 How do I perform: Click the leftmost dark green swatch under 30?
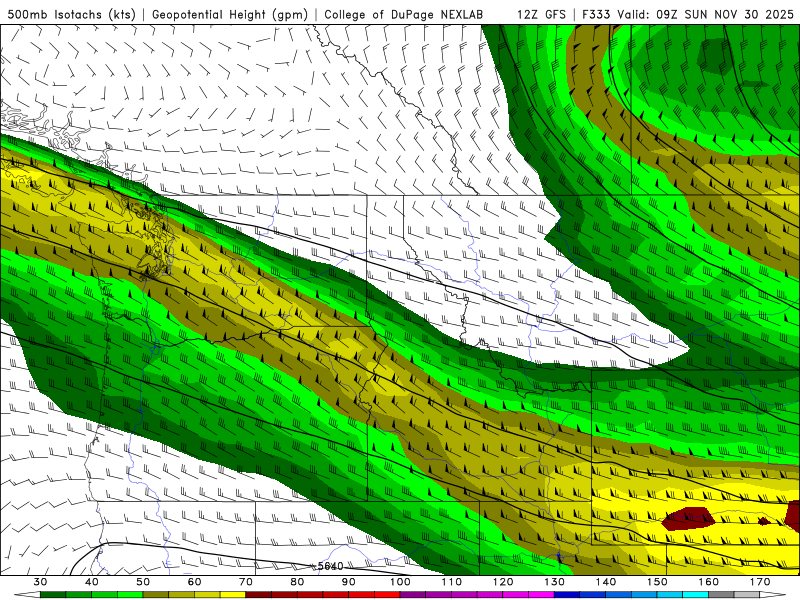point(53,595)
